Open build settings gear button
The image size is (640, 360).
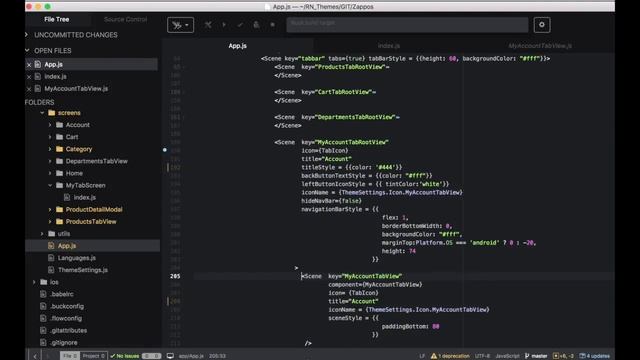pos(542,25)
